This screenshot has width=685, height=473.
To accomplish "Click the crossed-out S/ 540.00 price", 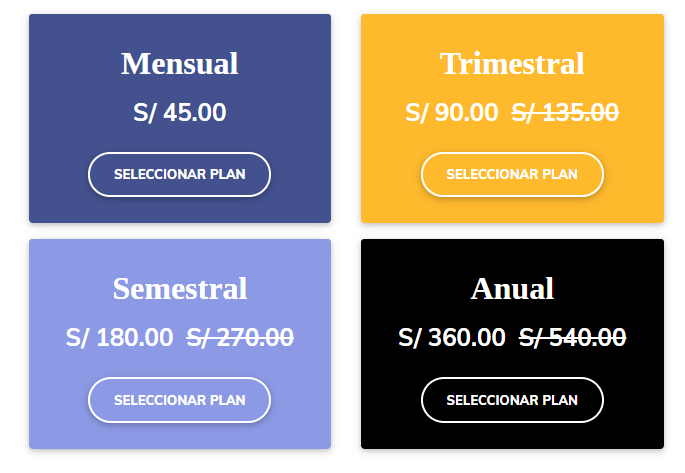I will (573, 337).
